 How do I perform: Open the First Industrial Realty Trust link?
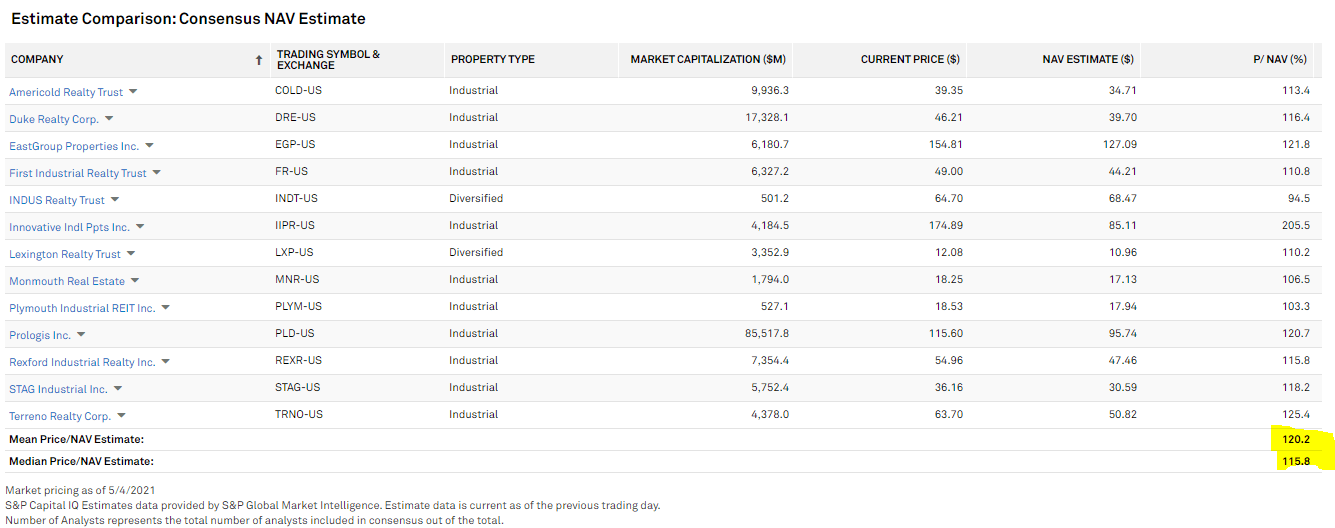[78, 173]
